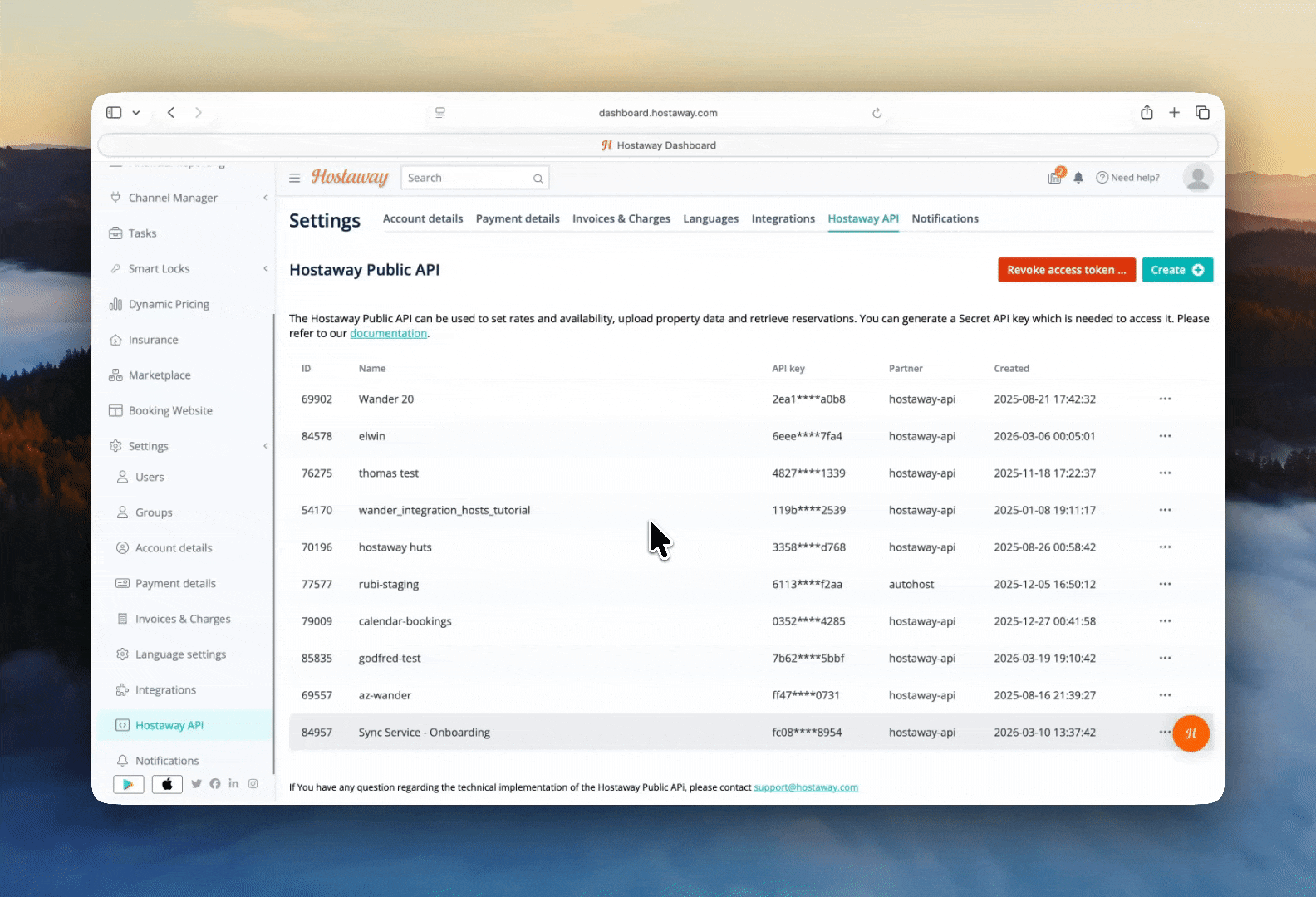Screen dimensions: 1316x897
Task: Open the row menu for godfred-test
Action: point(1165,659)
